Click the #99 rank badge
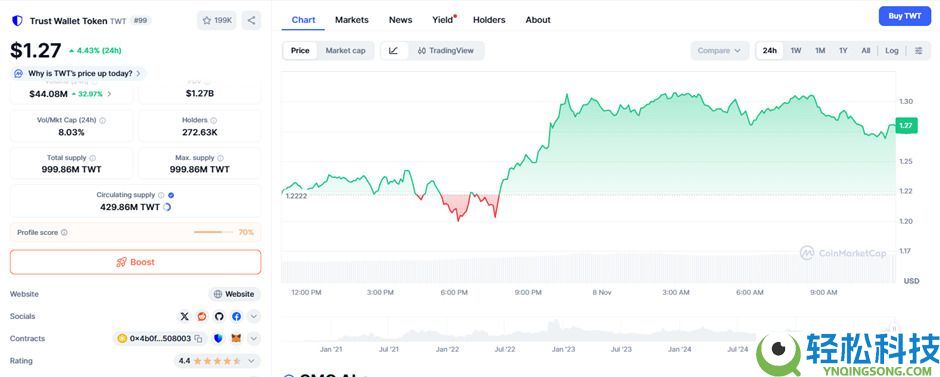The height and width of the screenshot is (377, 940). pyautogui.click(x=141, y=20)
